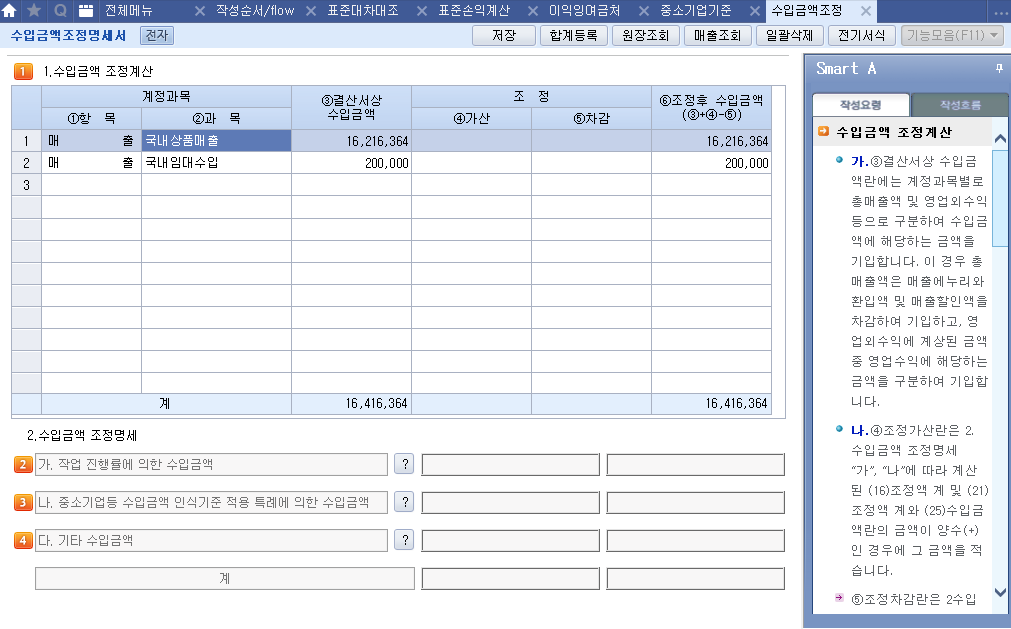Close the 수입금액조정 tab
Screen dimensions: 1011x629
pyautogui.click(x=866, y=11)
